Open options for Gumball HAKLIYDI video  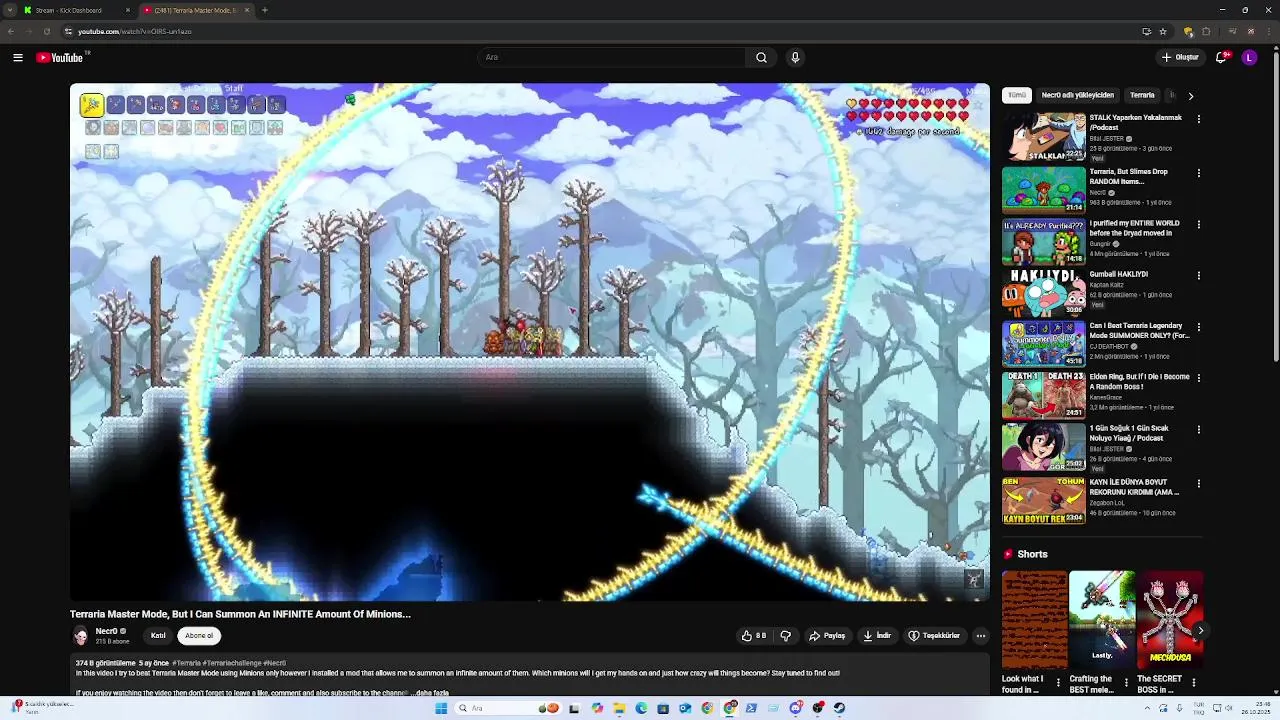pos(1198,275)
